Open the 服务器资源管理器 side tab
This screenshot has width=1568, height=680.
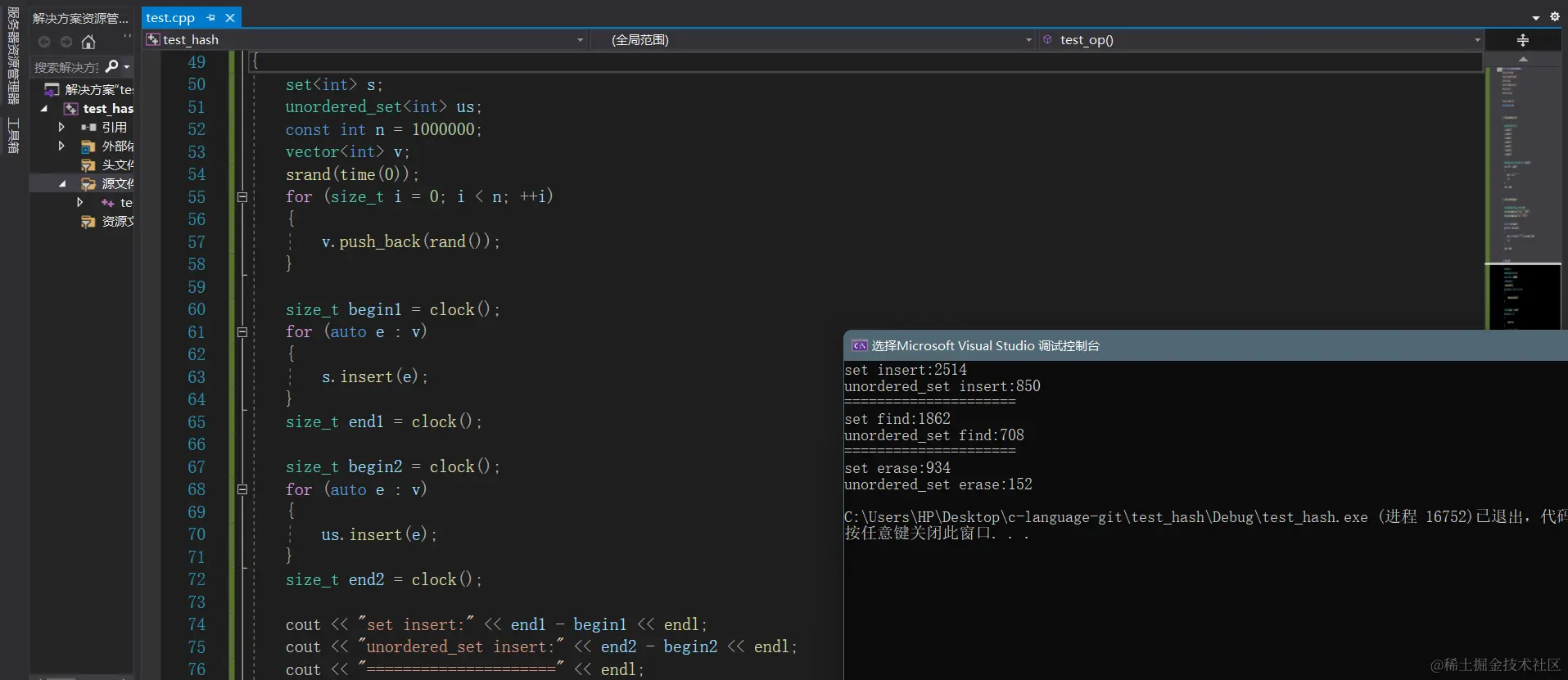tap(13, 56)
